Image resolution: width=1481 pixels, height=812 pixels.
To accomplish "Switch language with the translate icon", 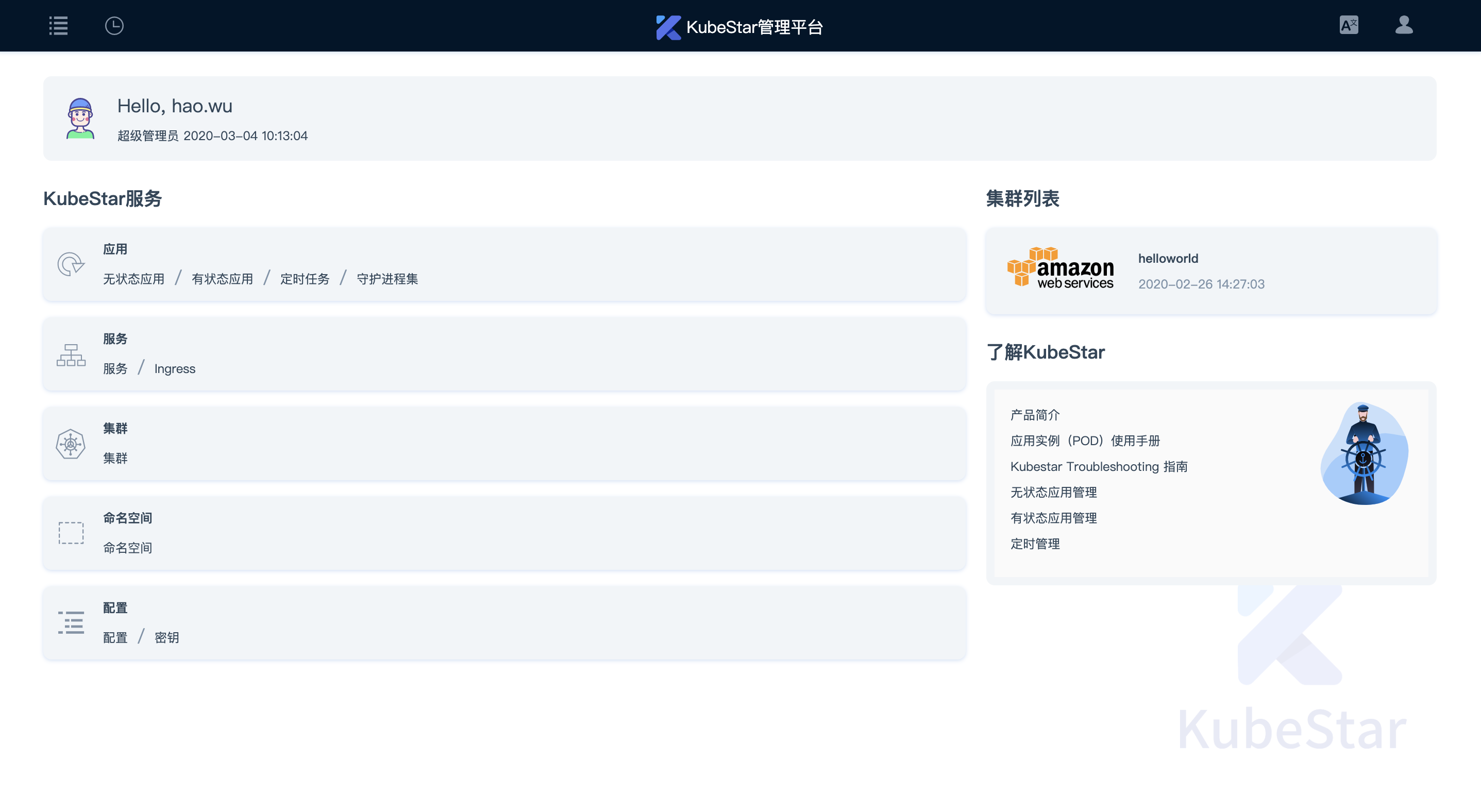I will coord(1349,25).
